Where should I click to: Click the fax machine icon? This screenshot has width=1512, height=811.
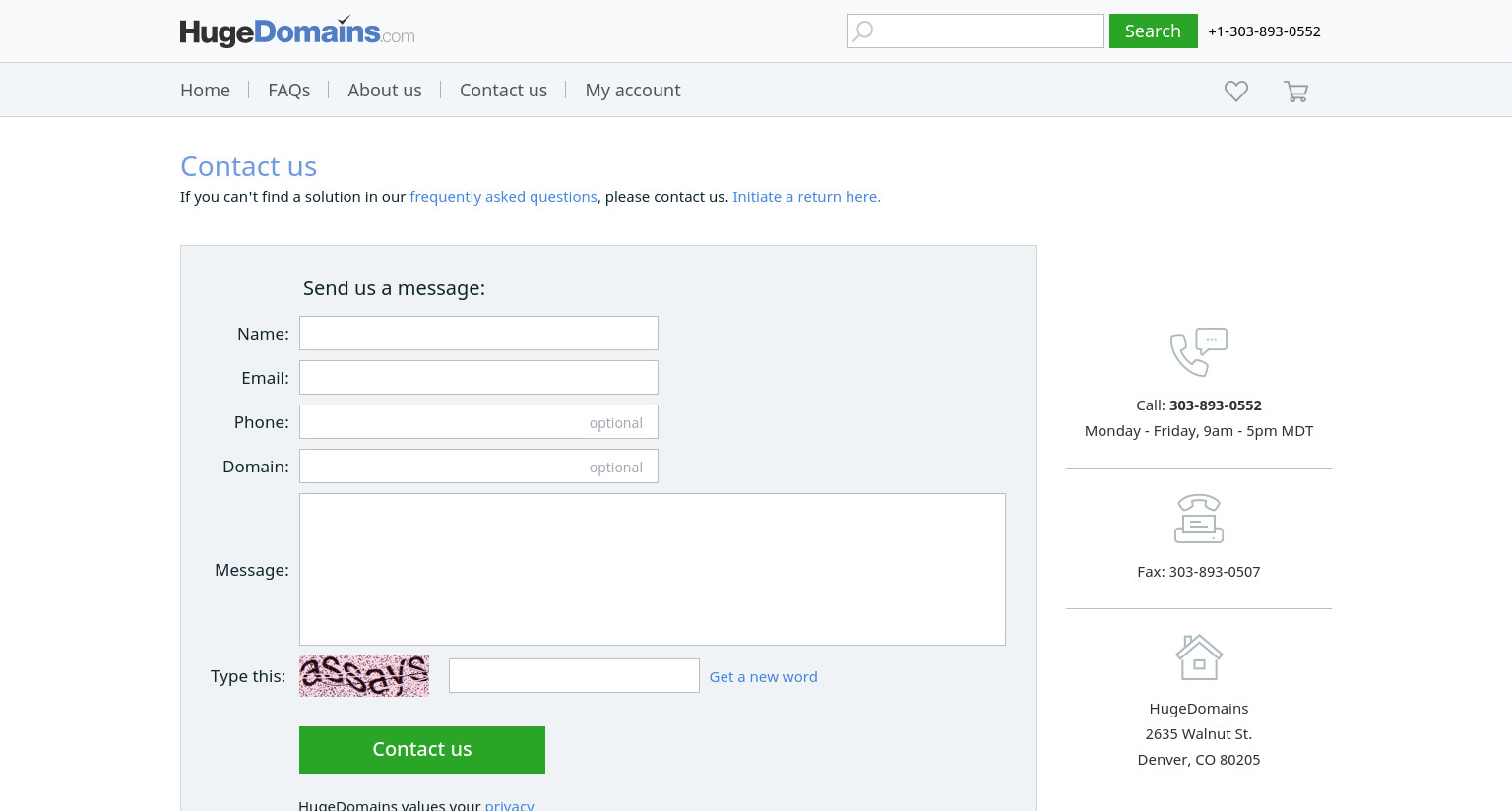click(x=1199, y=519)
